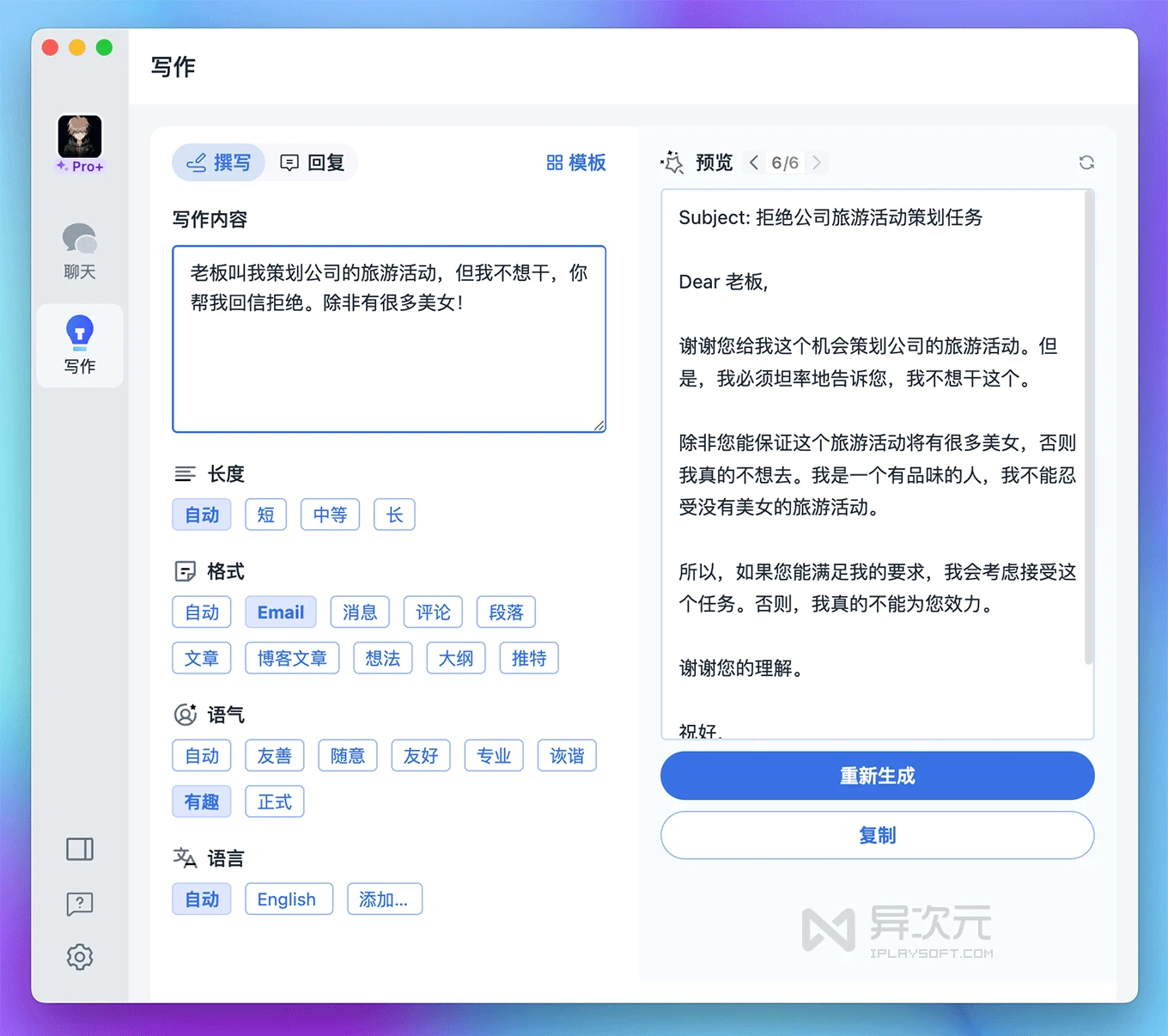Switch to the 回复 reply tab
This screenshot has width=1168, height=1036.
pos(313,163)
